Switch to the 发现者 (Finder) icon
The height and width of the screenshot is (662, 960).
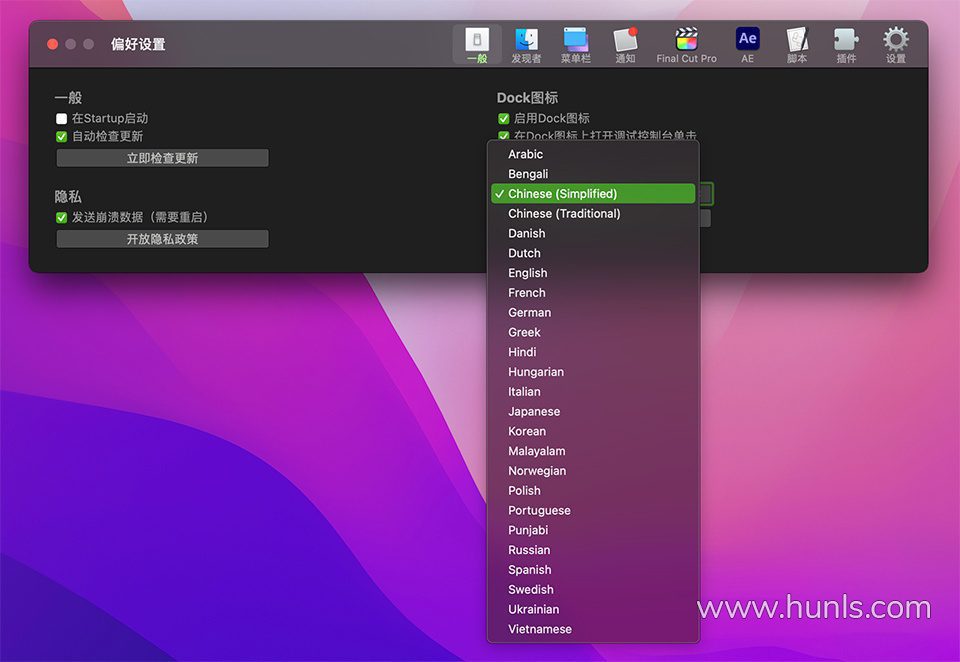click(x=526, y=44)
